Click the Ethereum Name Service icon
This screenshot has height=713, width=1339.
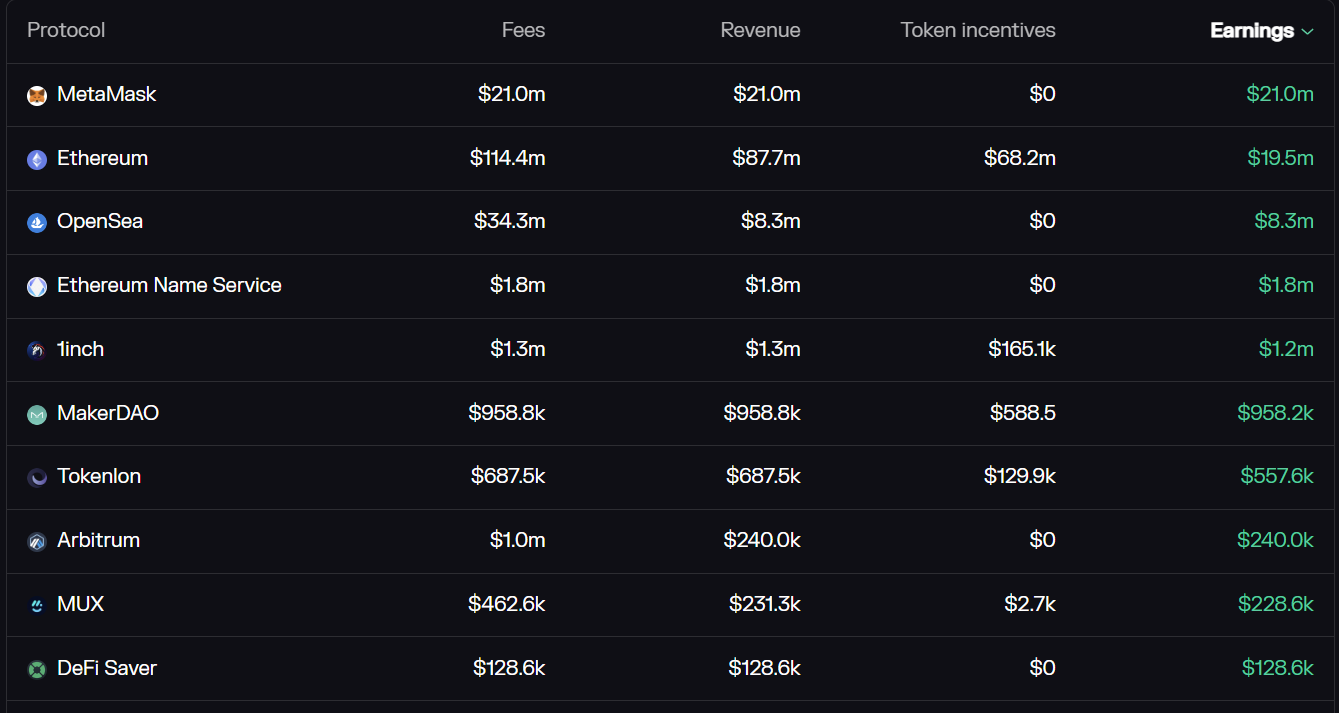pyautogui.click(x=37, y=287)
